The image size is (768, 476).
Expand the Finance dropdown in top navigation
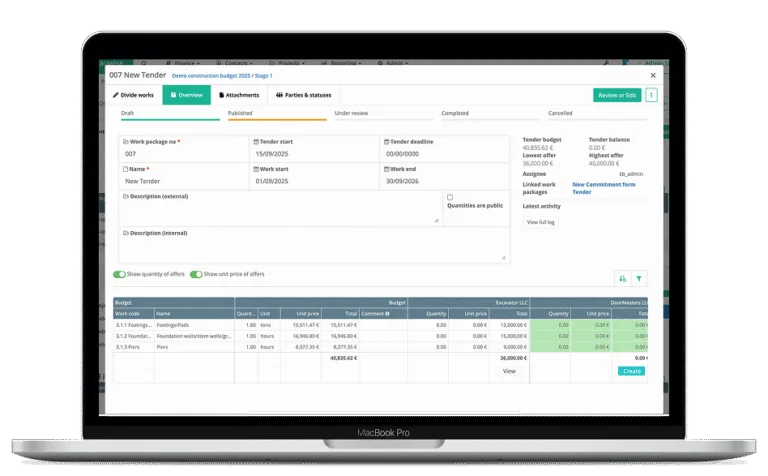click(x=187, y=62)
